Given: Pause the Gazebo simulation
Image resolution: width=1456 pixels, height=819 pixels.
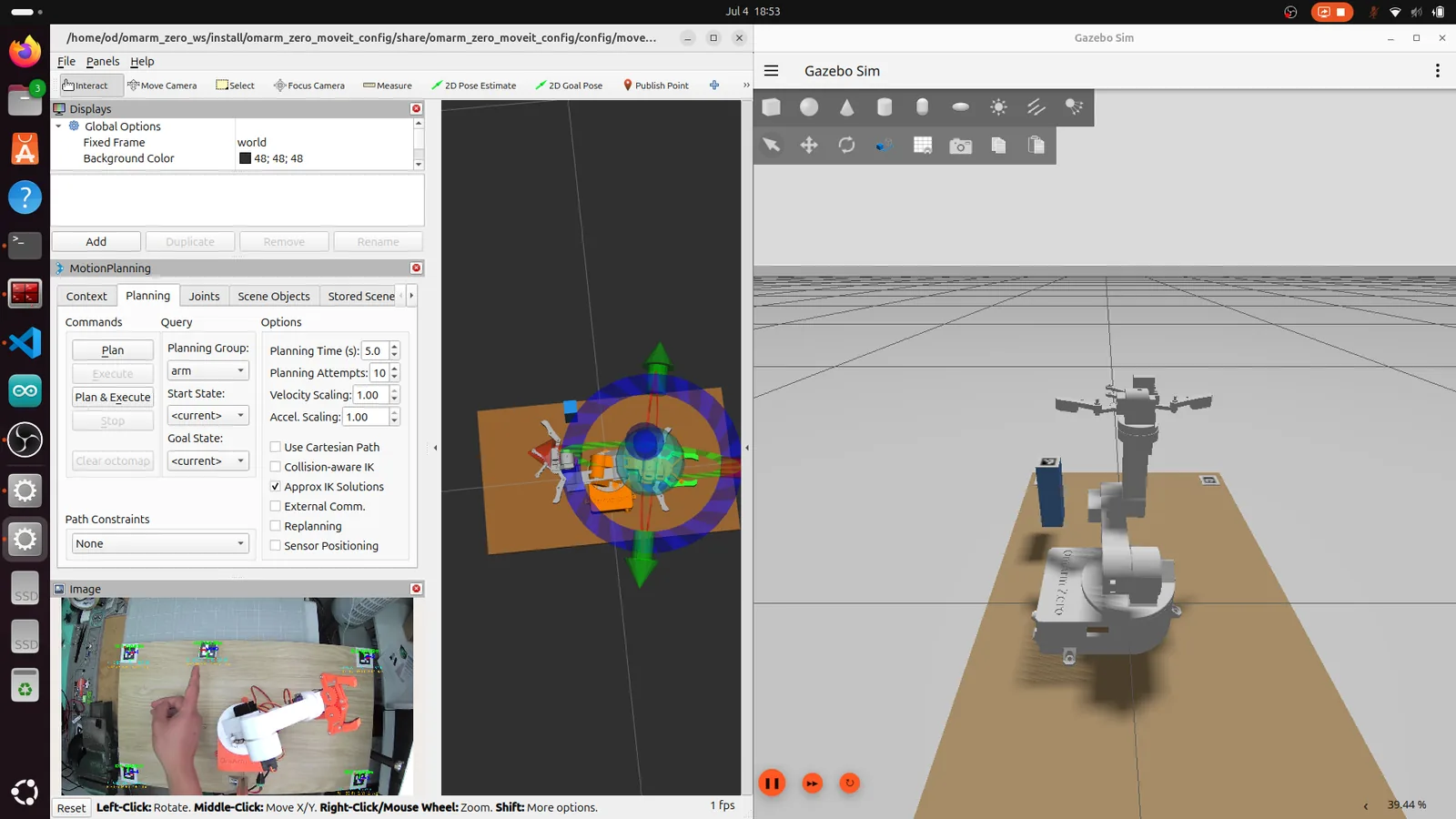Looking at the screenshot, I should [772, 783].
